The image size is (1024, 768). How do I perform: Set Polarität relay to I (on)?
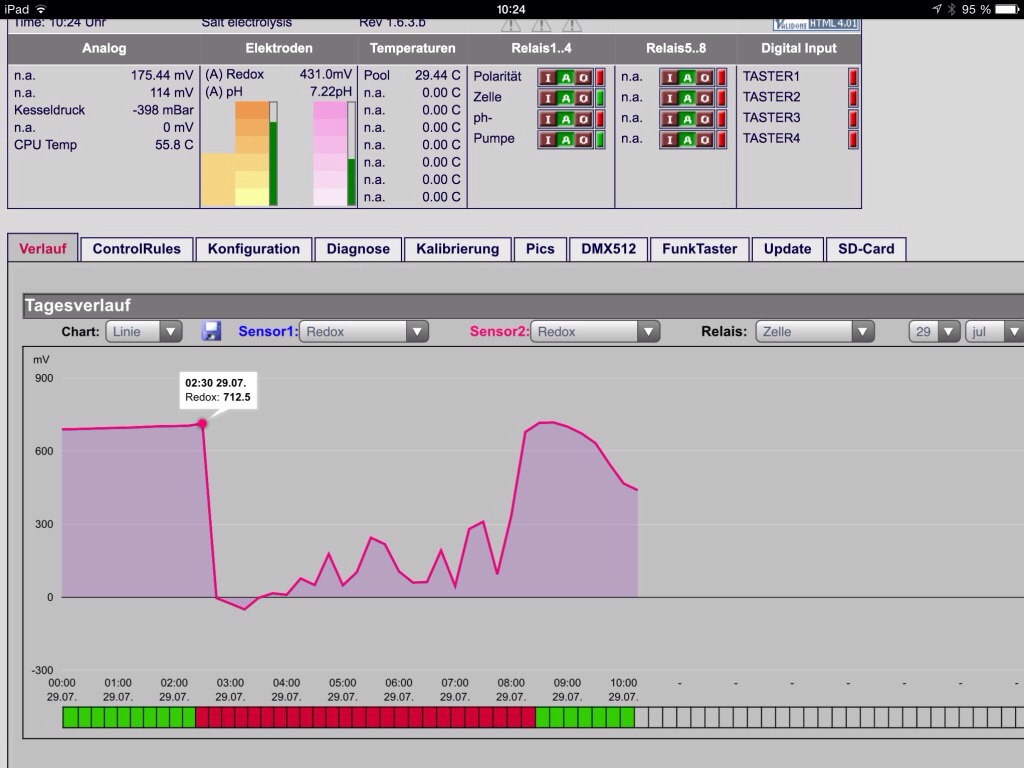[548, 77]
